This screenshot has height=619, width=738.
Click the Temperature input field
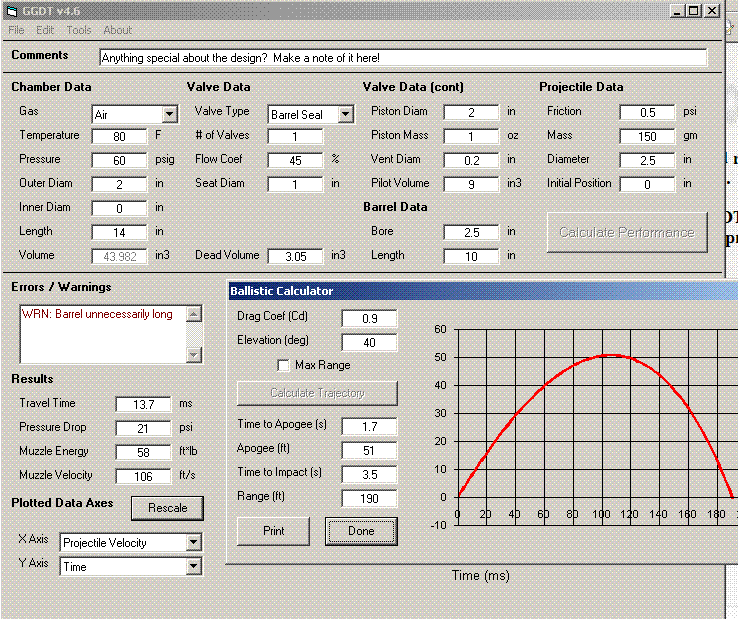tap(119, 136)
